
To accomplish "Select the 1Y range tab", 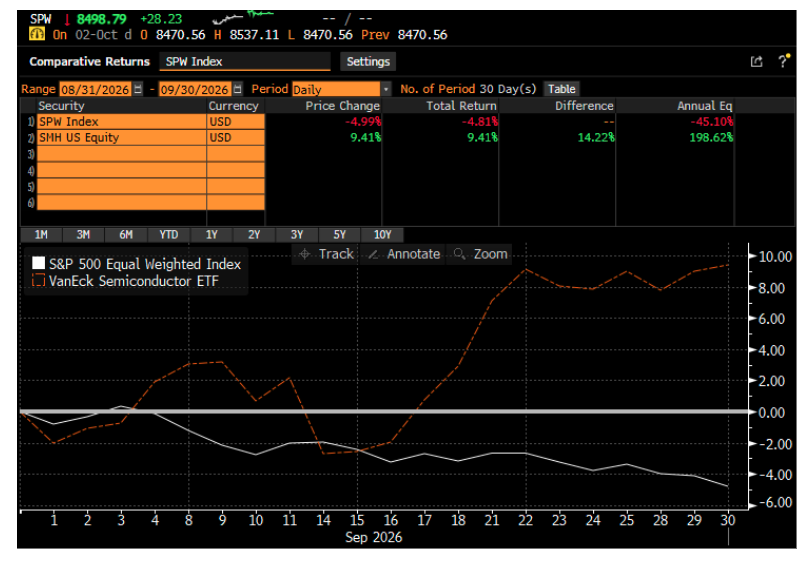I will pyautogui.click(x=212, y=235).
